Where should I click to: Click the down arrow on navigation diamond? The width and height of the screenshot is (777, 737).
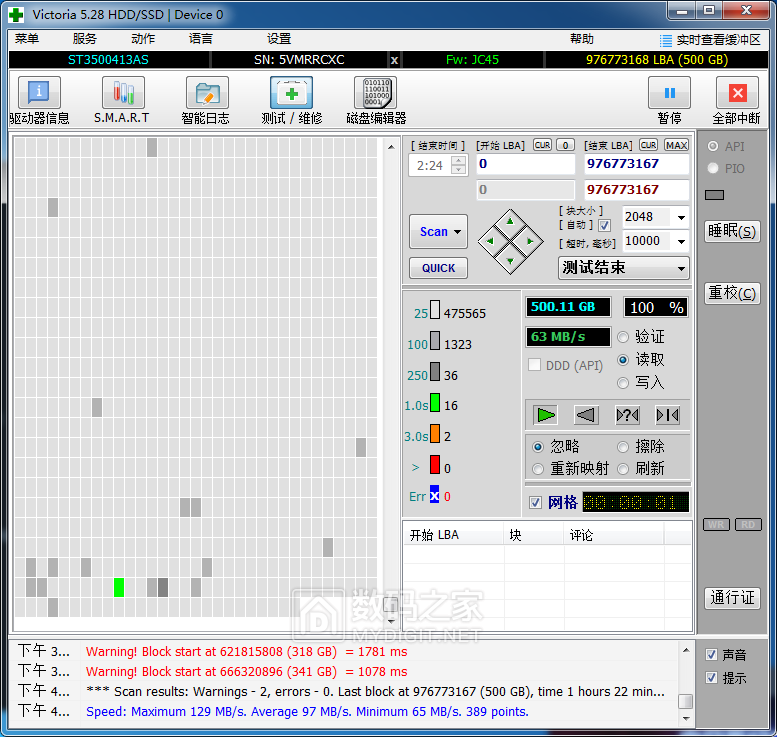pyautogui.click(x=510, y=261)
